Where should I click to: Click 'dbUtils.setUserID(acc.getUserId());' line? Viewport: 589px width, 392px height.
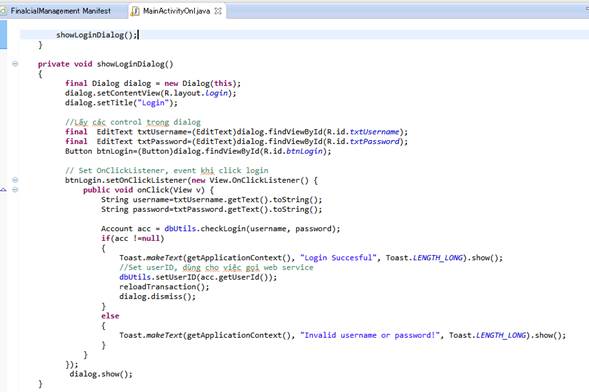(x=198, y=277)
